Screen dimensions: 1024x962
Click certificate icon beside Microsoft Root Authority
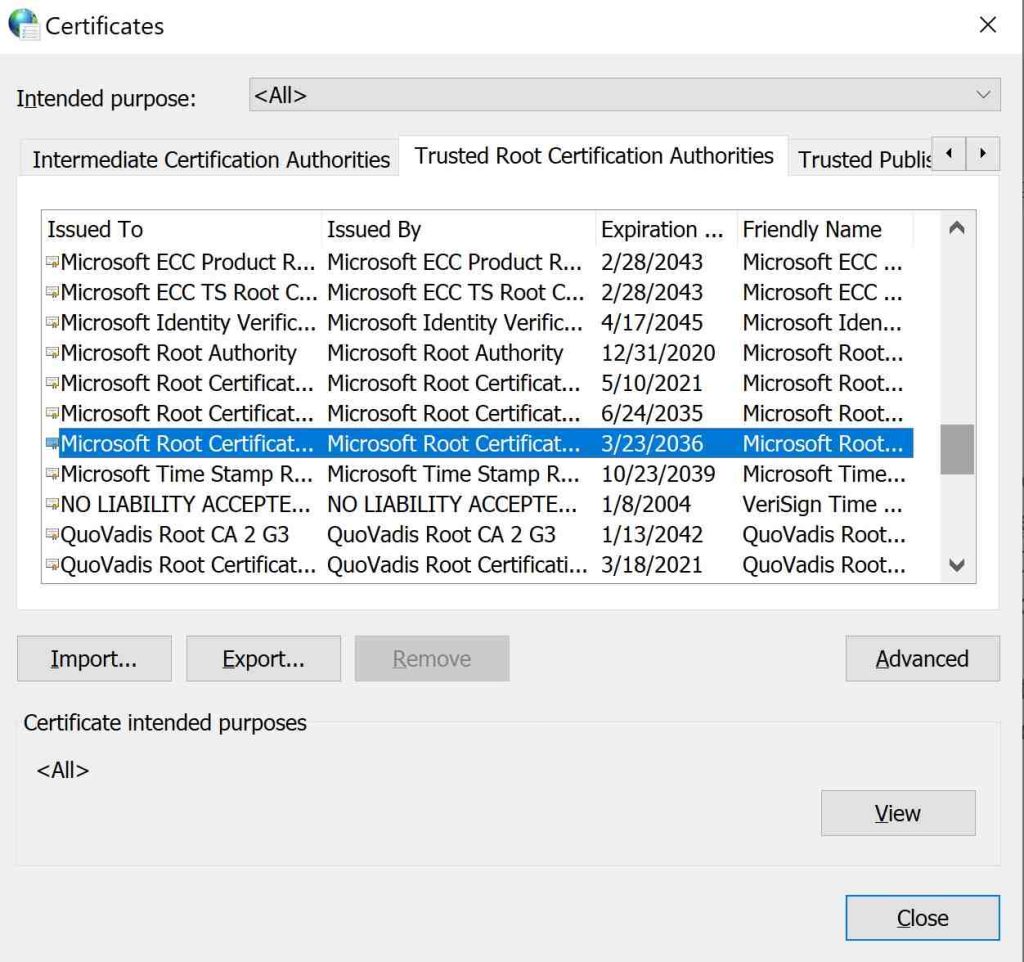52,354
